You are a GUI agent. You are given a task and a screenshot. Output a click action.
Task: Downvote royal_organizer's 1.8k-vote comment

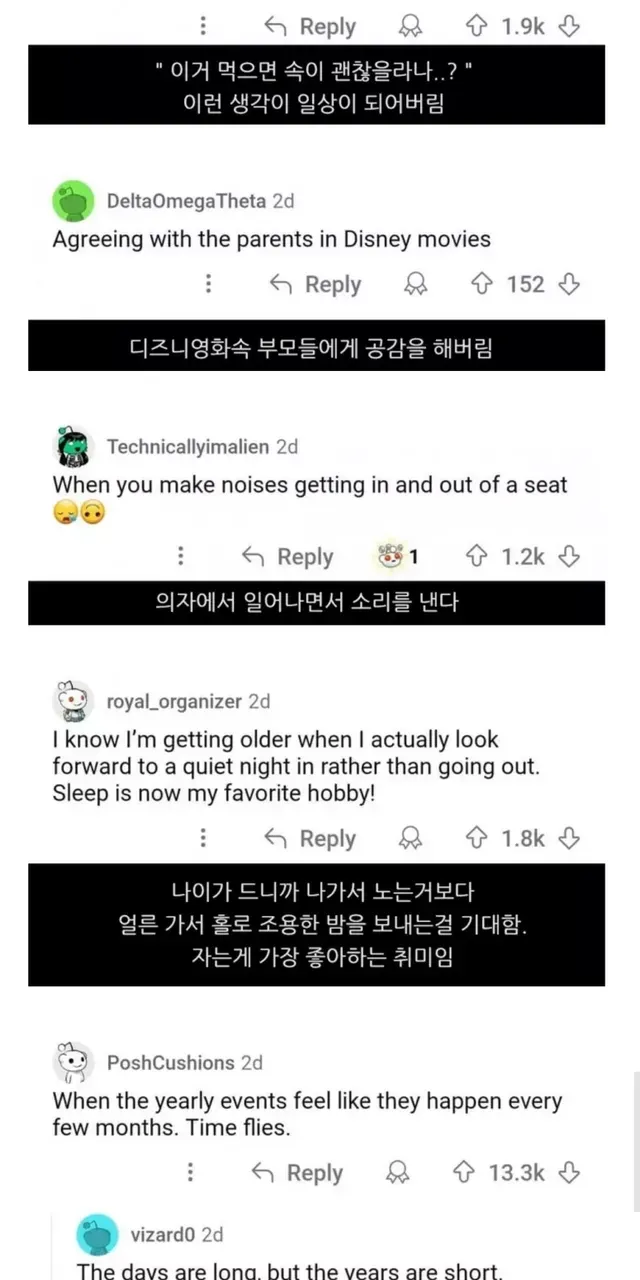569,838
